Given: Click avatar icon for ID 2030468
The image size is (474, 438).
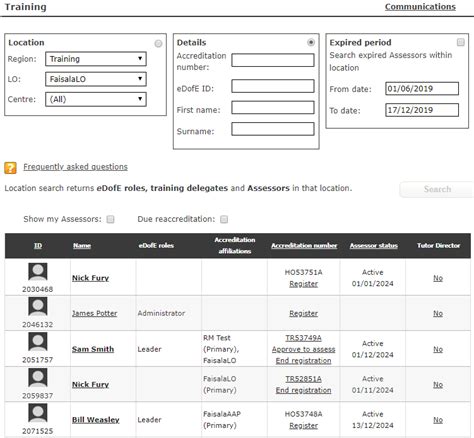Looking at the screenshot, I should [38, 272].
